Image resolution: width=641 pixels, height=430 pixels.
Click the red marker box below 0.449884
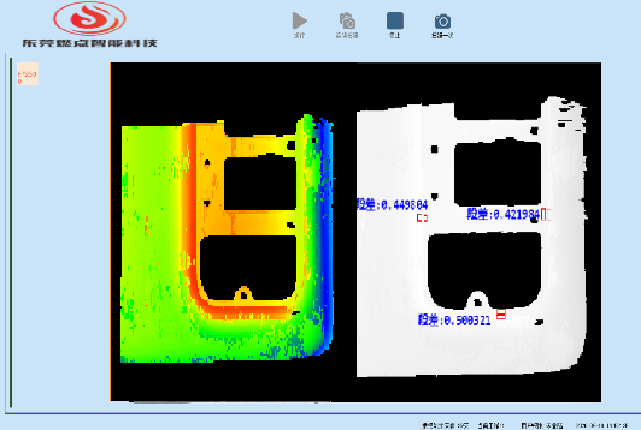tap(422, 216)
